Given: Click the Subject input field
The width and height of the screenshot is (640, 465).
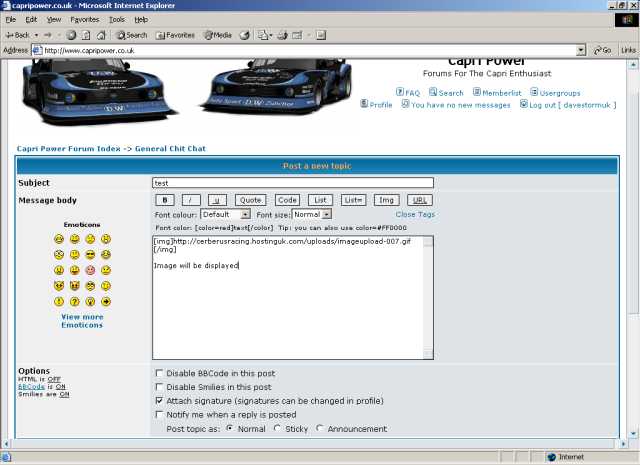Looking at the screenshot, I should tap(293, 183).
